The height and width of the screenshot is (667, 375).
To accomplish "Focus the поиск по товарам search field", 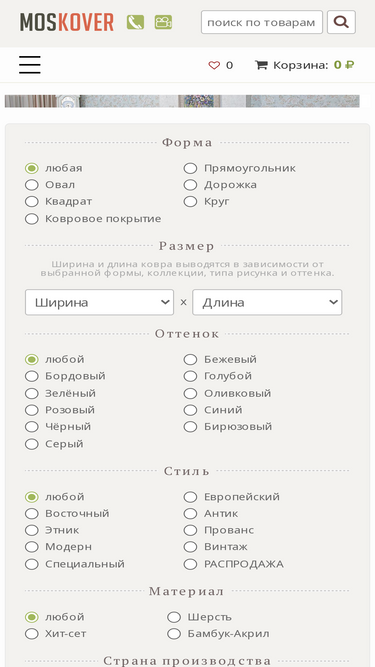I will (262, 22).
